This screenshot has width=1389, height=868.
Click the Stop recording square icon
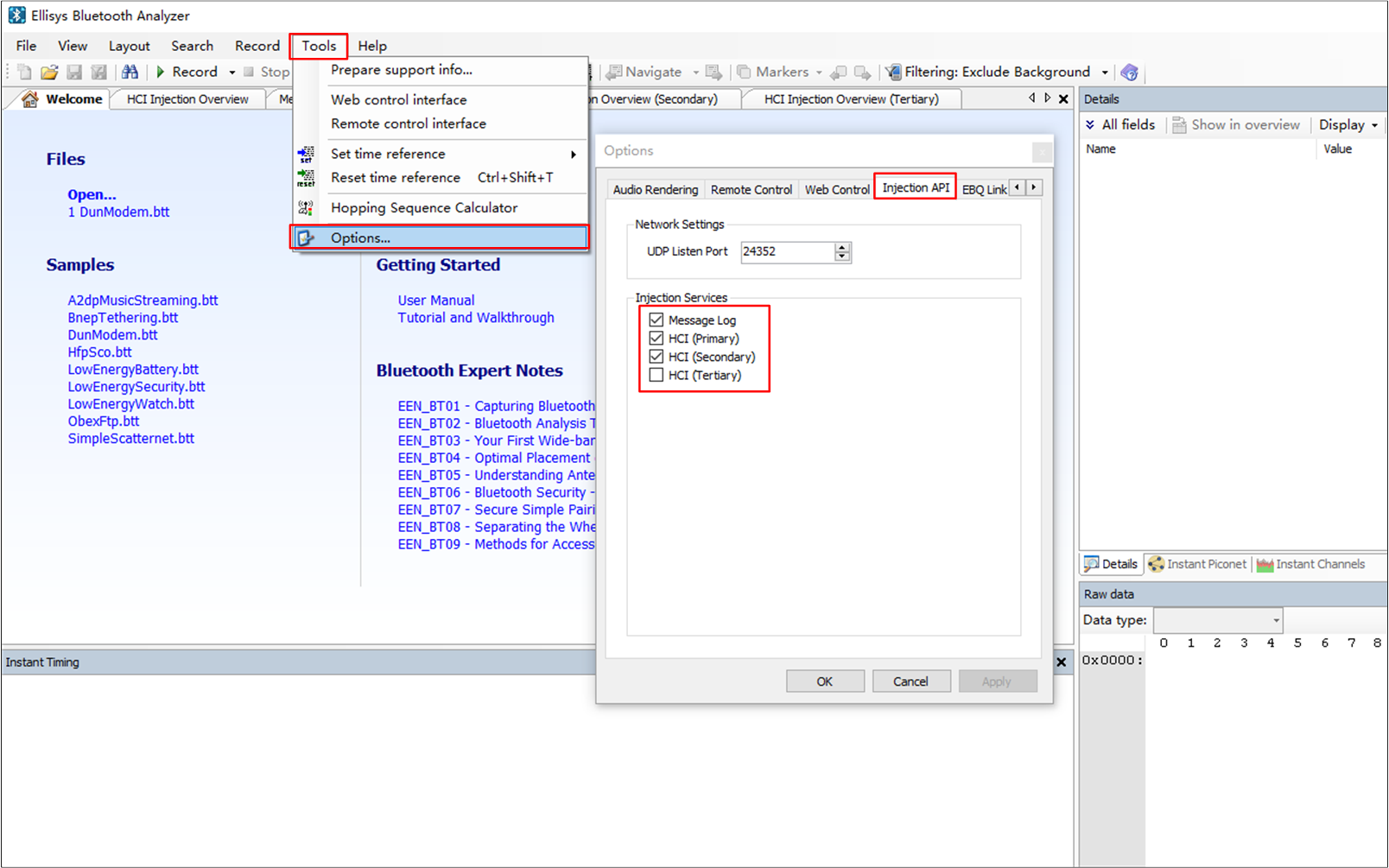(249, 72)
